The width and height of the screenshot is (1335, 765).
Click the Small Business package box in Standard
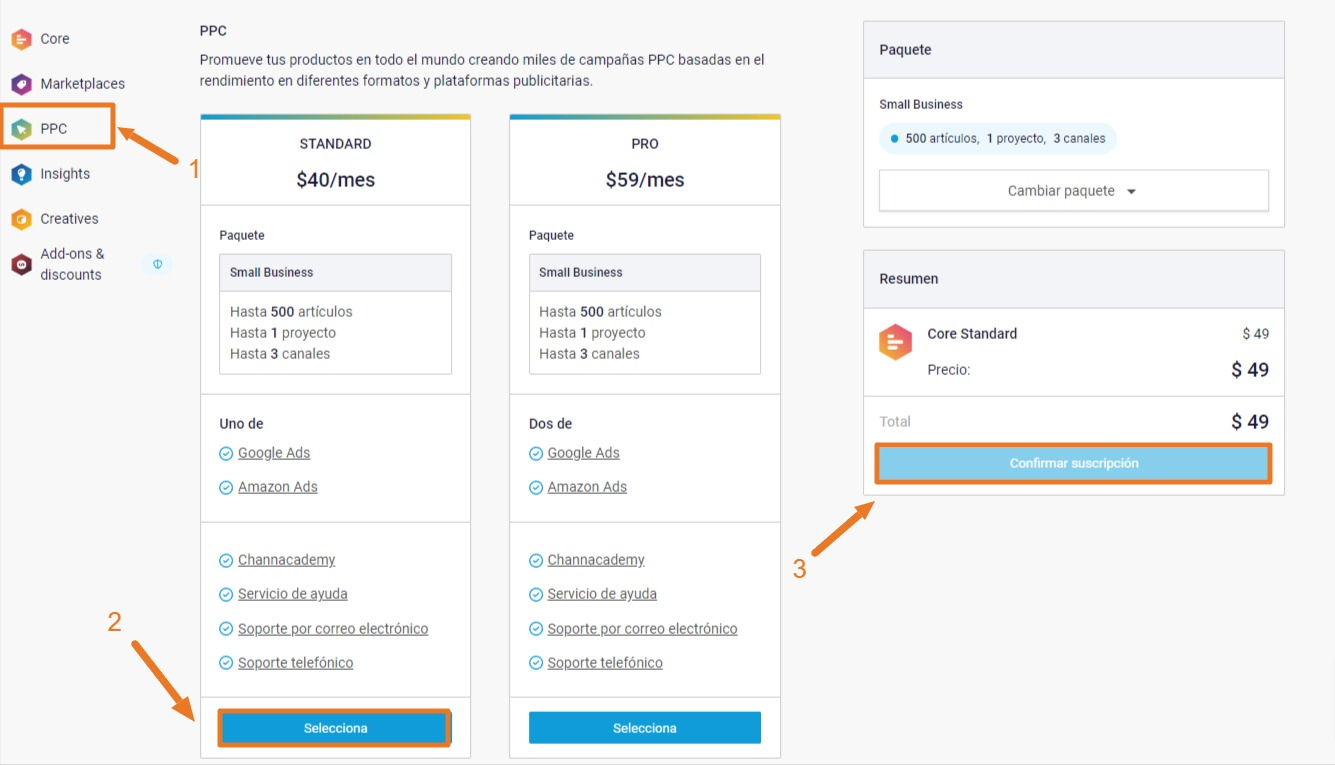point(335,314)
